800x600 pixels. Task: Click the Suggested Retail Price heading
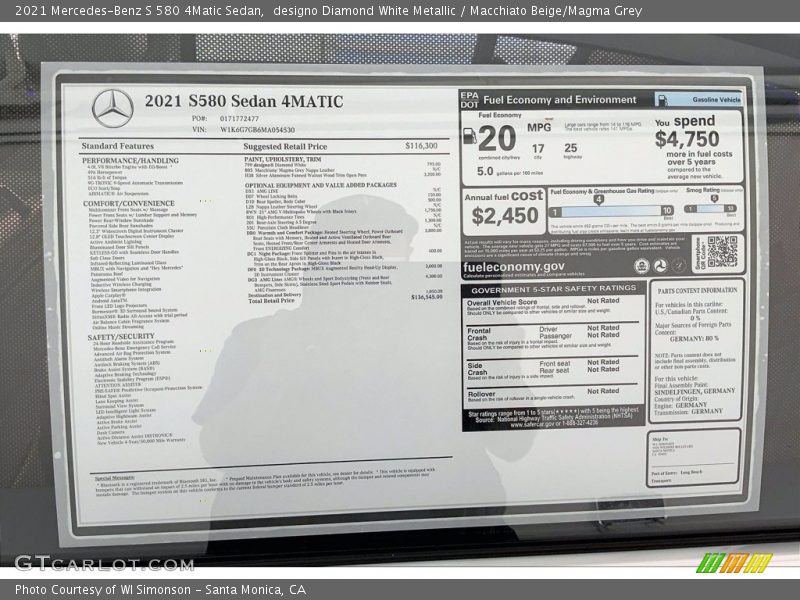point(285,146)
